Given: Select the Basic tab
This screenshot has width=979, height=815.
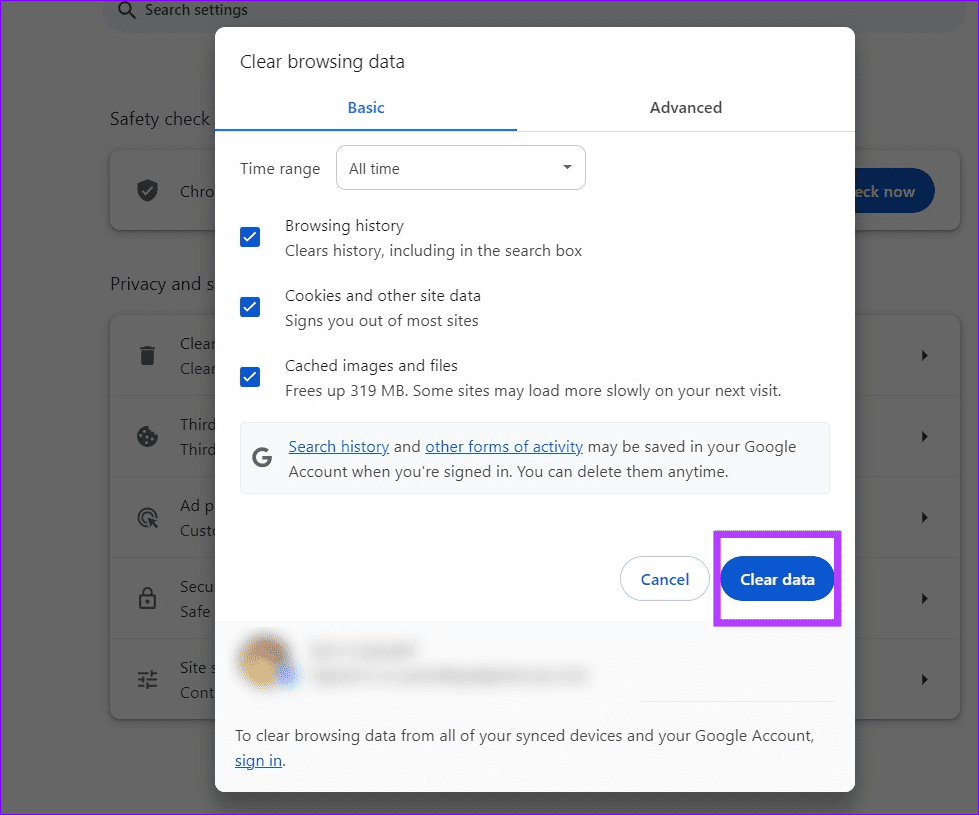Looking at the screenshot, I should pyautogui.click(x=366, y=107).
